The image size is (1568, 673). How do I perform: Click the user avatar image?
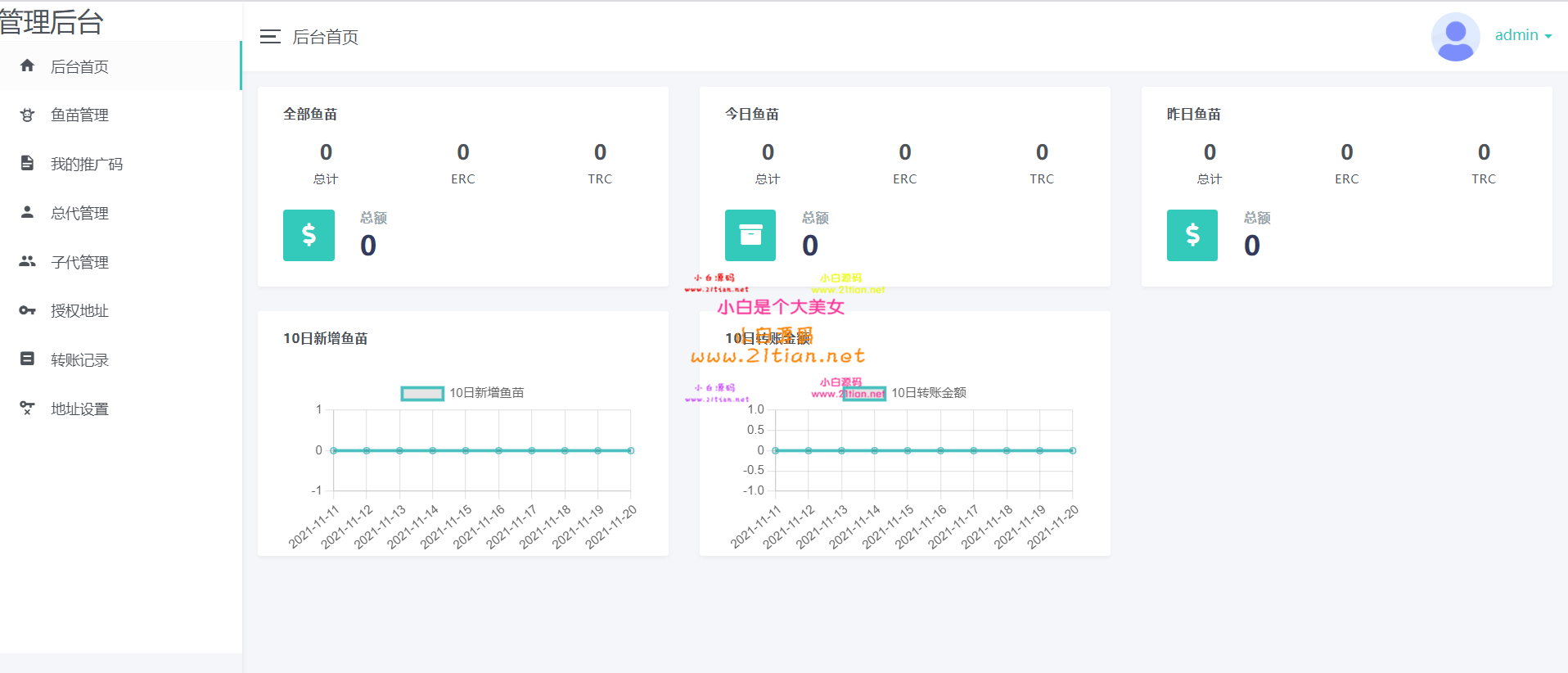coord(1455,37)
